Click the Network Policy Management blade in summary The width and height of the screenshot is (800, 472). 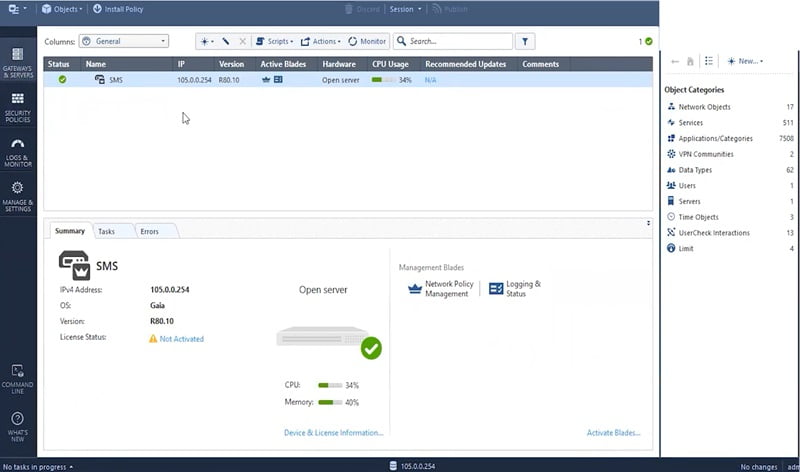[x=441, y=289]
